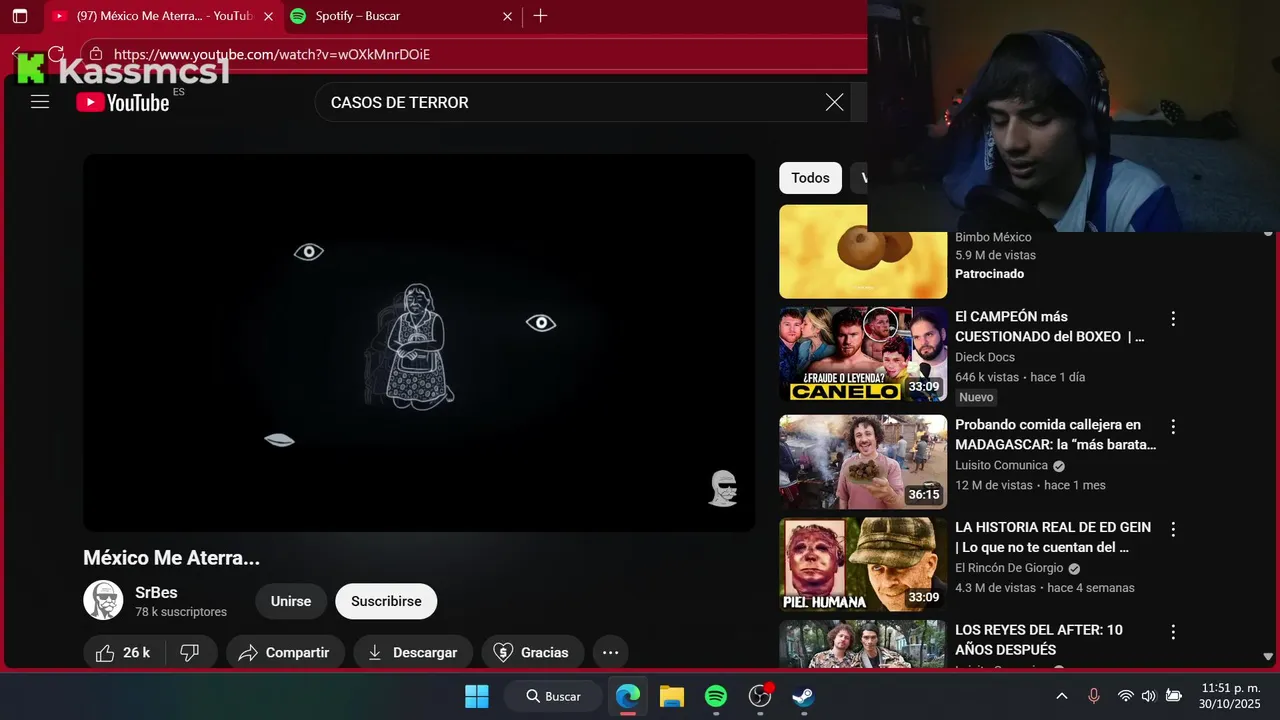Like the video with 26 k thumbs up
The width and height of the screenshot is (1280, 720).
point(124,653)
